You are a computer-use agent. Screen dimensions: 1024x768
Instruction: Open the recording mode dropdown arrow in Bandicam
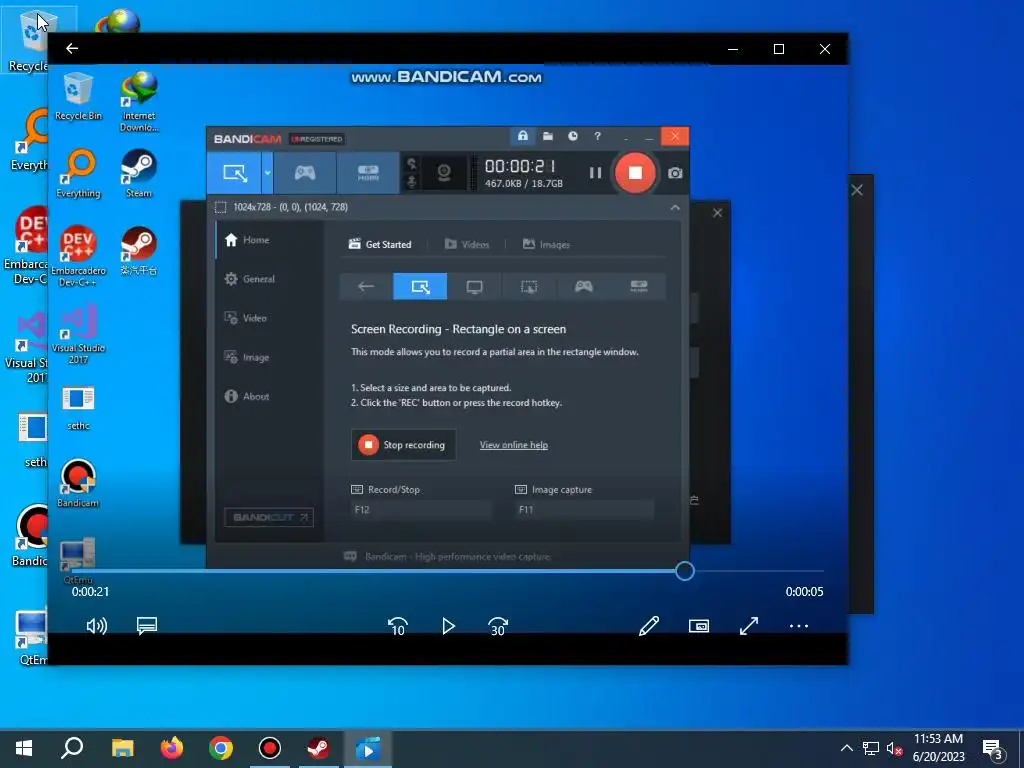click(x=267, y=172)
